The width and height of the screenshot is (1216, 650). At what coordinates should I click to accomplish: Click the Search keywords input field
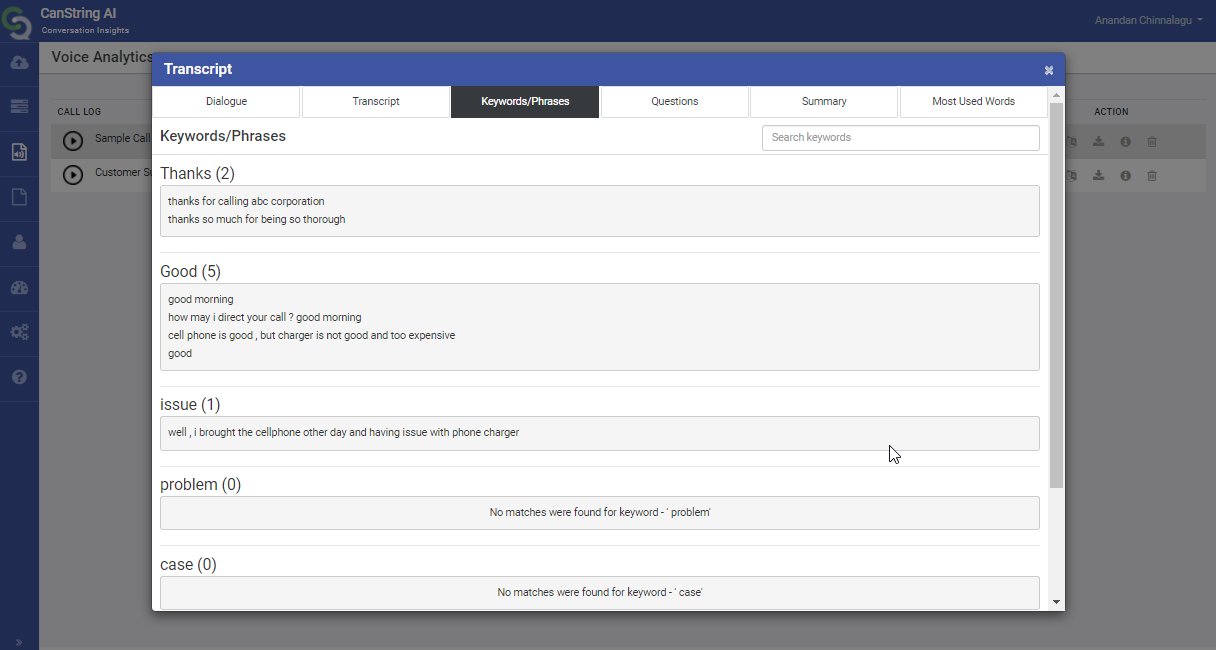900,138
